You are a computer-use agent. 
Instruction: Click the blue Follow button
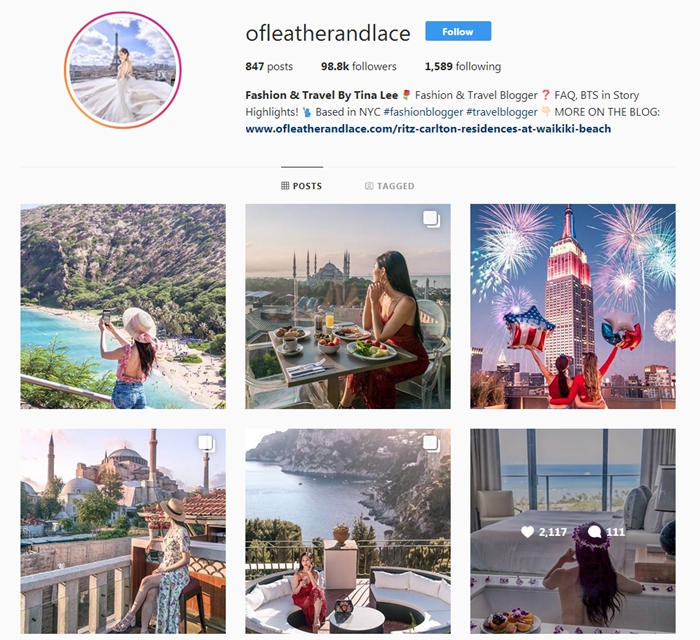pos(458,31)
